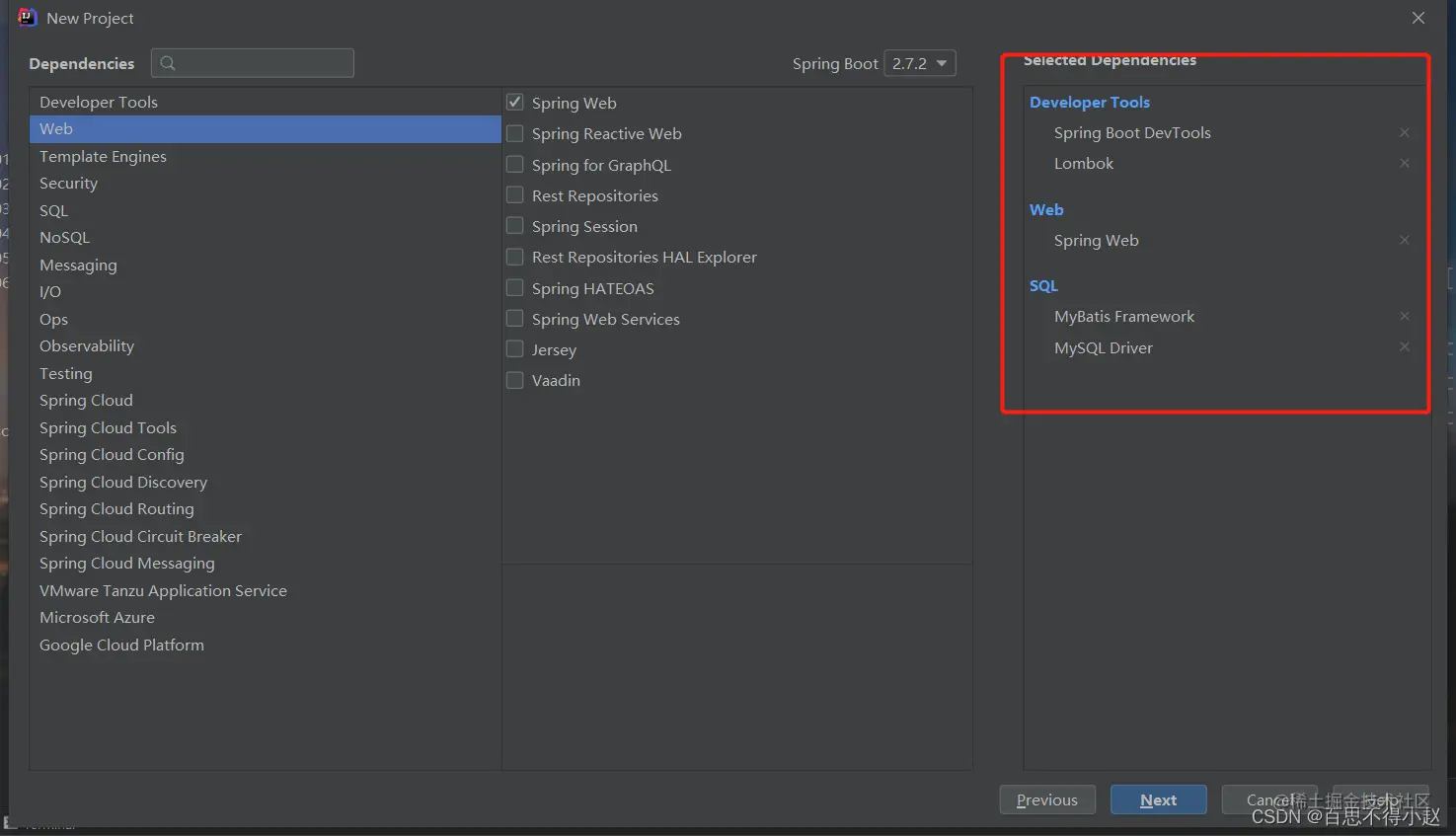Click the Next button
Screen dimensions: 1456x836
(x=1158, y=799)
